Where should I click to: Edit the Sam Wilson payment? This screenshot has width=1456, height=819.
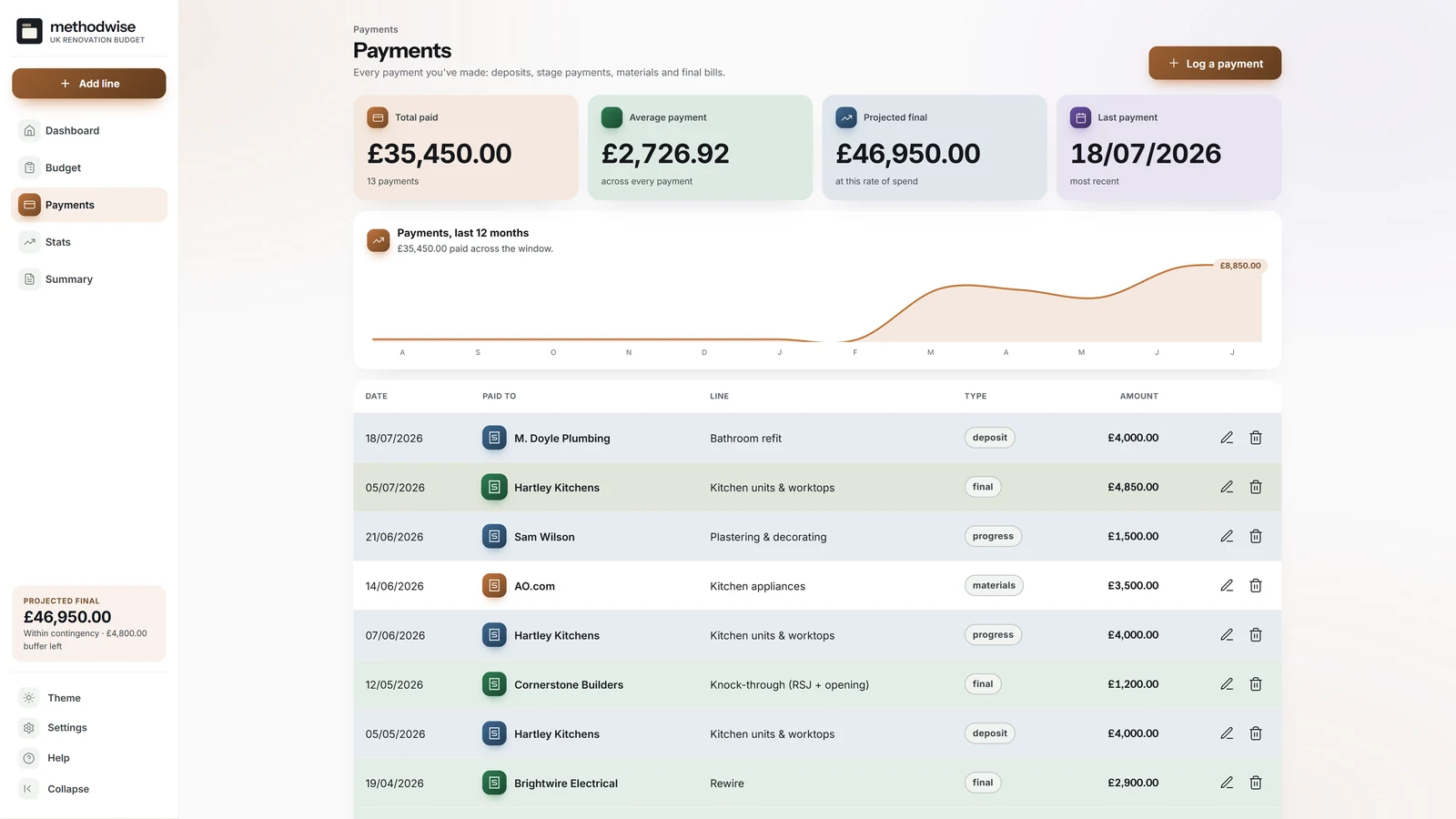click(x=1227, y=536)
